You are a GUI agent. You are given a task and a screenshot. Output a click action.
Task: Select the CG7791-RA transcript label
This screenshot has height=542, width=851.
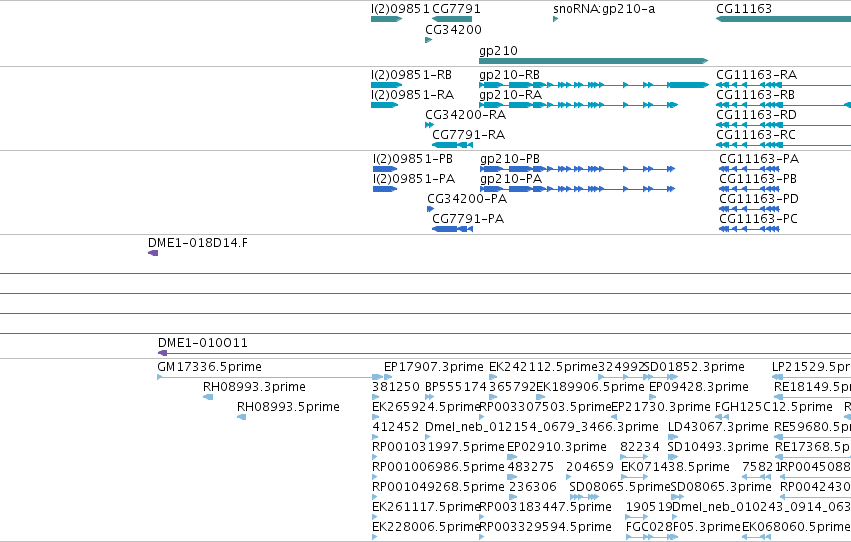click(x=468, y=135)
